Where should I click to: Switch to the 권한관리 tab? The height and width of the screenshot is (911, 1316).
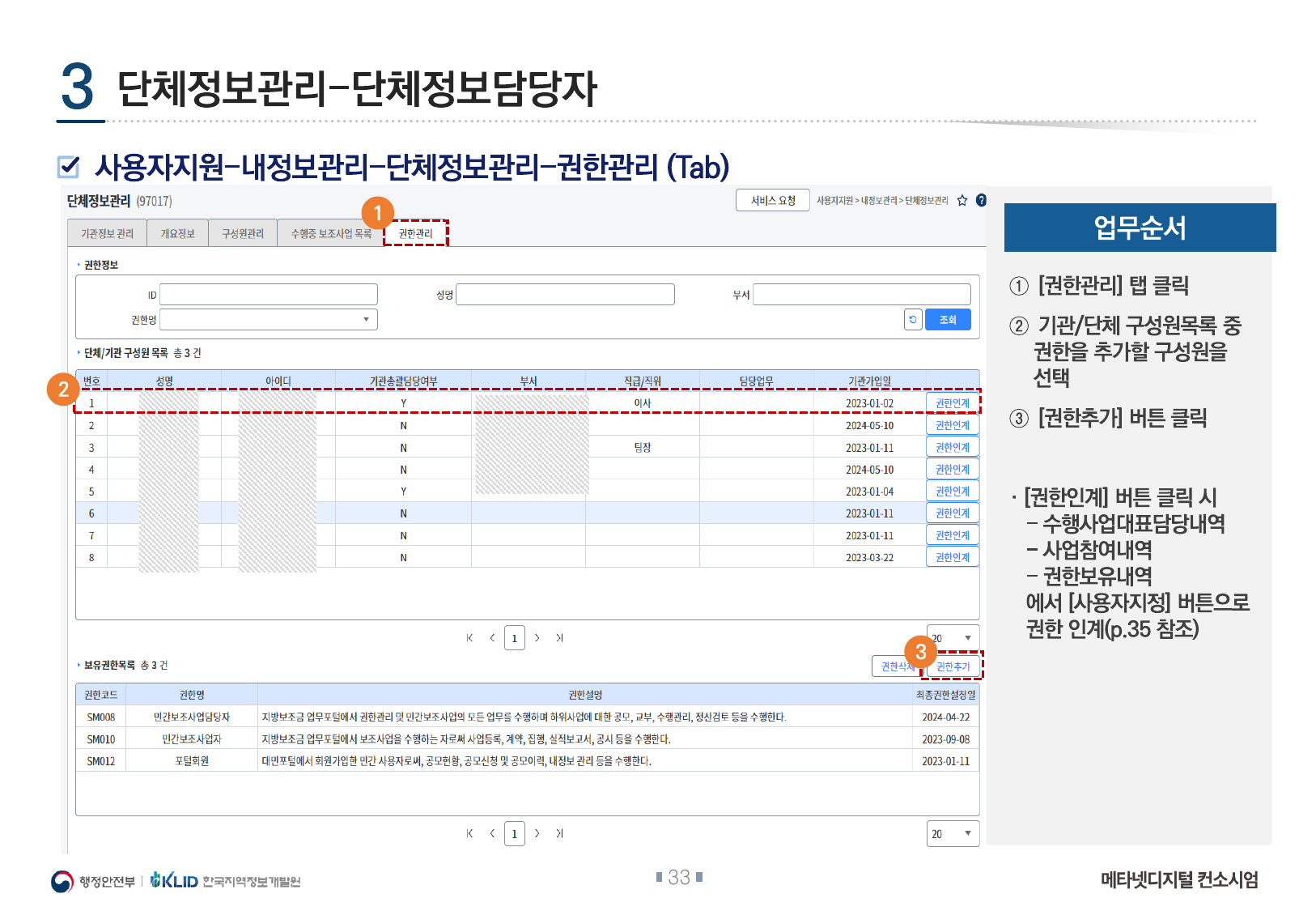click(x=415, y=233)
